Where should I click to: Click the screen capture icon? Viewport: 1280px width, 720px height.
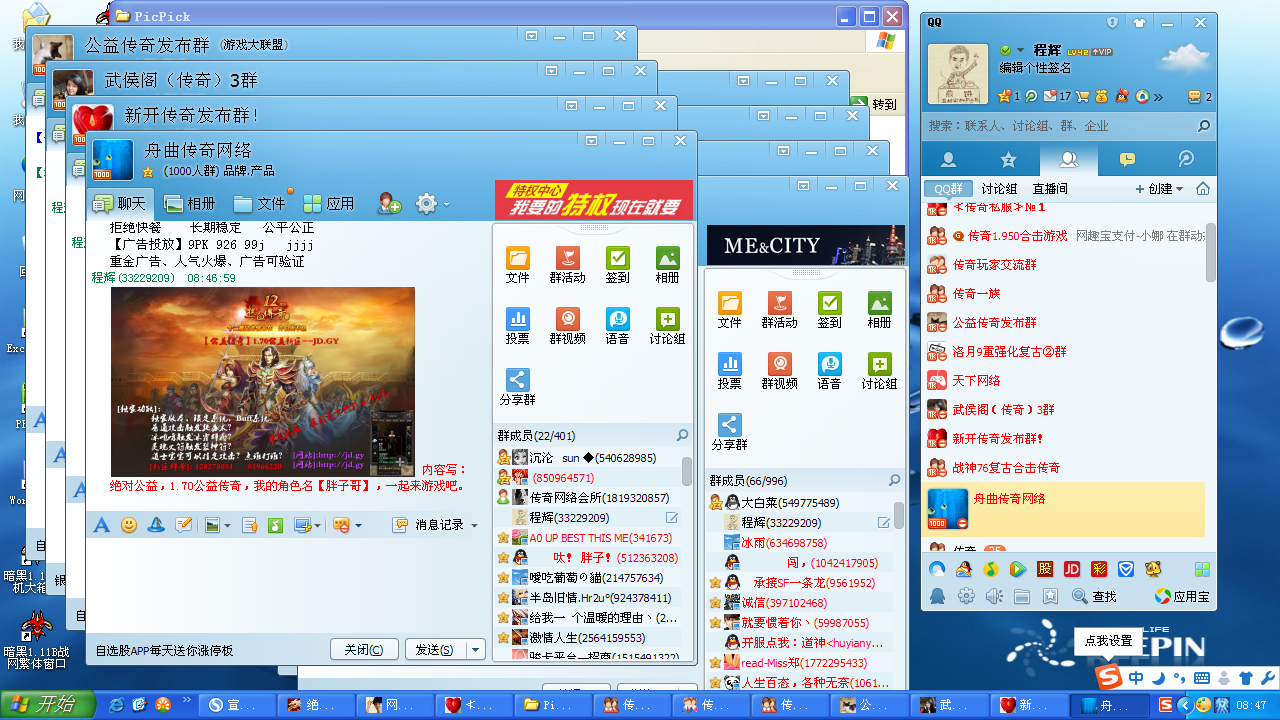coord(302,525)
